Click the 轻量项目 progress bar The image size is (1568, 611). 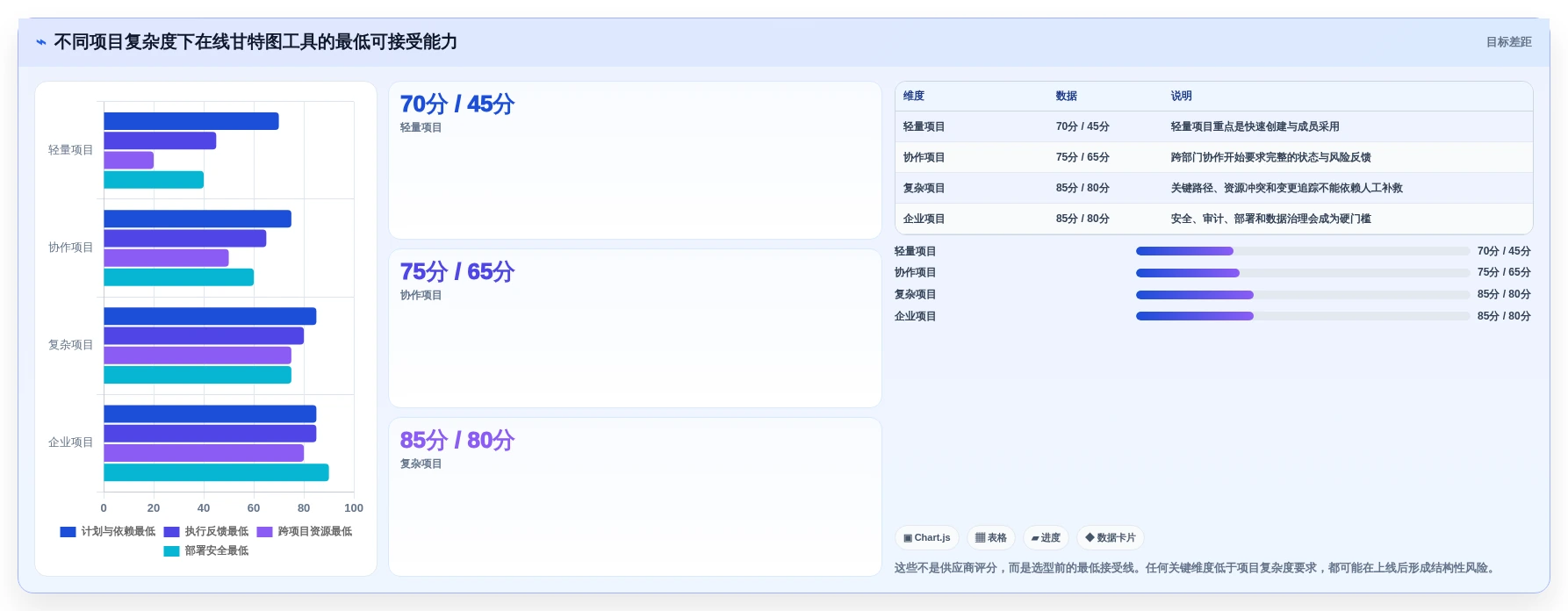tap(1303, 251)
